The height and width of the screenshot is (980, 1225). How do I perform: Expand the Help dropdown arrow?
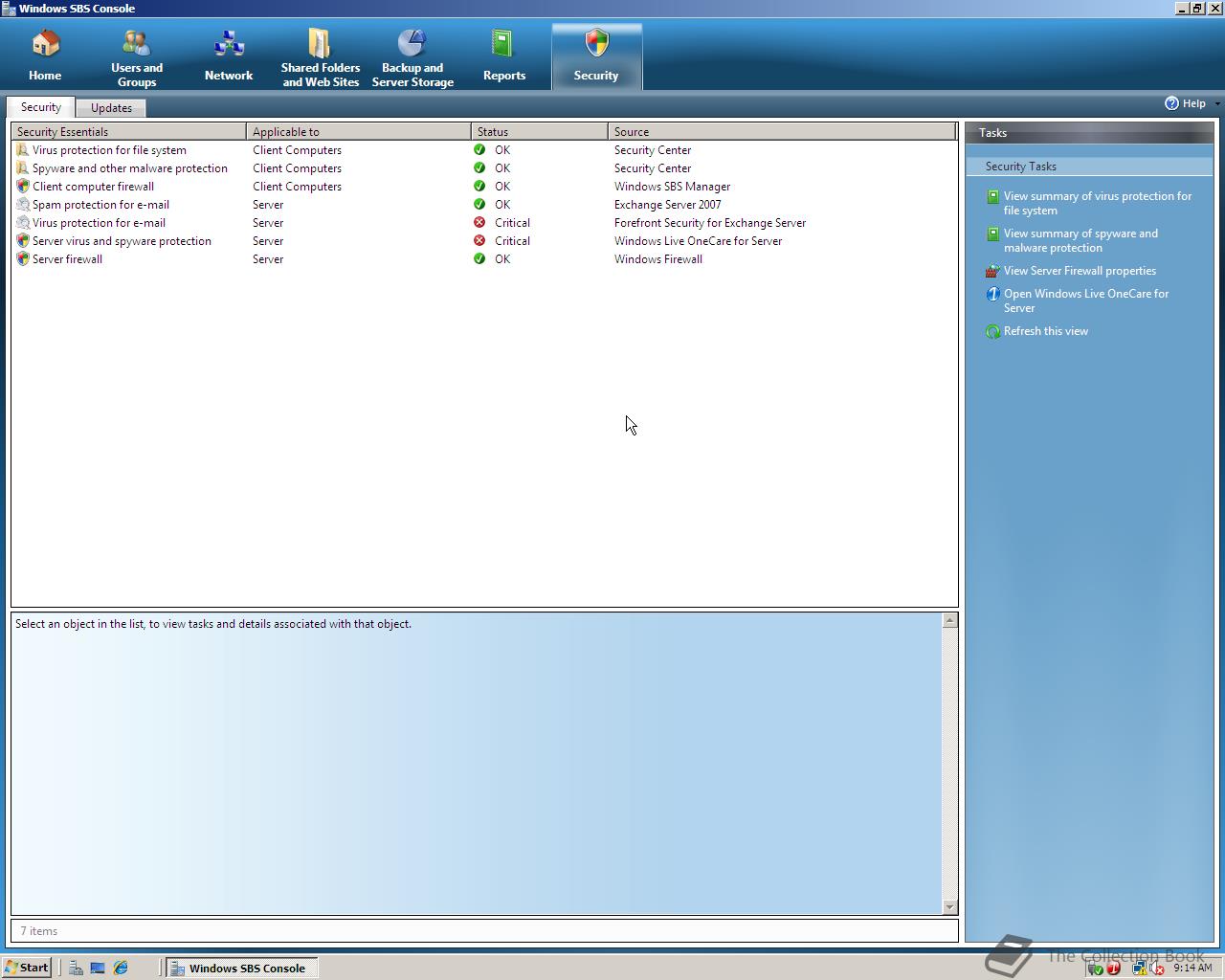pos(1217,103)
